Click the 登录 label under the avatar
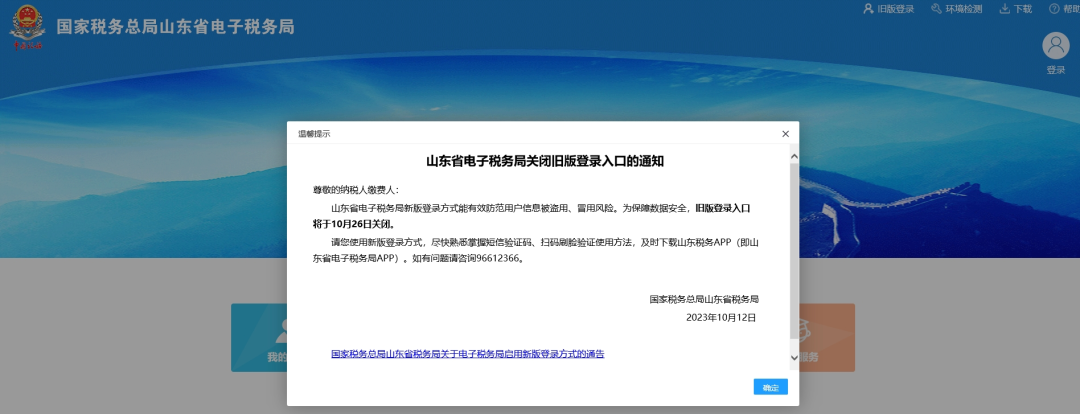 click(1056, 70)
